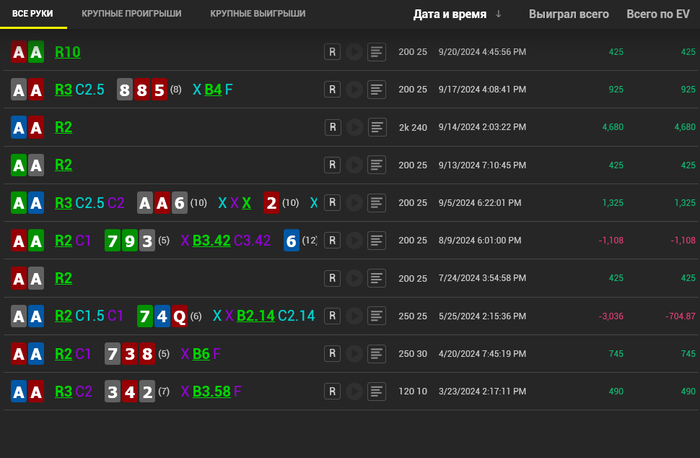Screen dimensions: 700x458
Task: Play the replay of the 9/14/2024 hand
Action: pyautogui.click(x=354, y=128)
